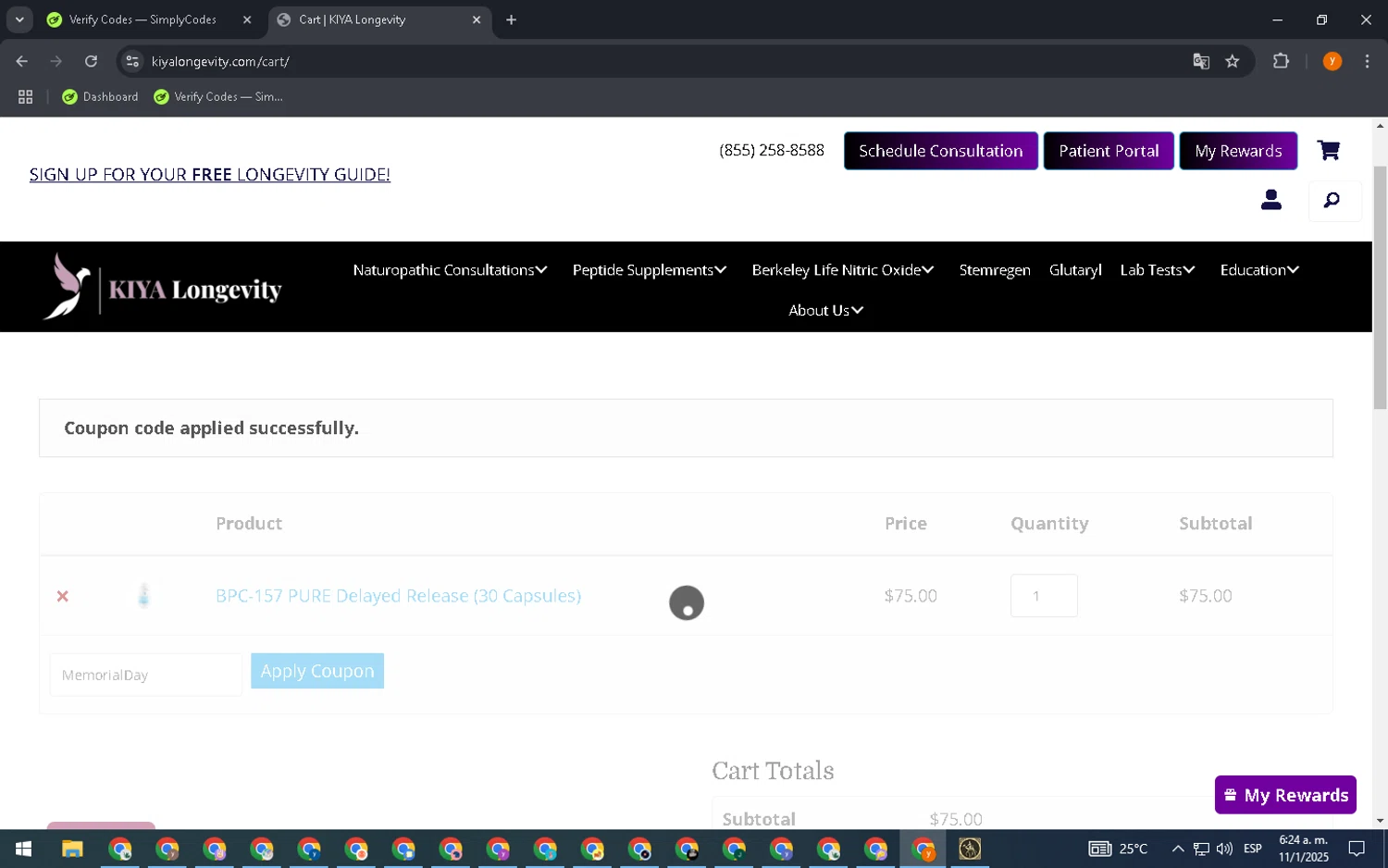Expand Lab Tests menu

pyautogui.click(x=1158, y=270)
